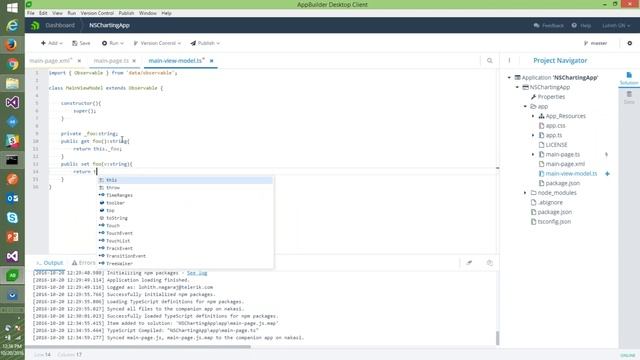Open the Help menu in header
The width and height of the screenshot is (640, 360).
(x=581, y=25)
